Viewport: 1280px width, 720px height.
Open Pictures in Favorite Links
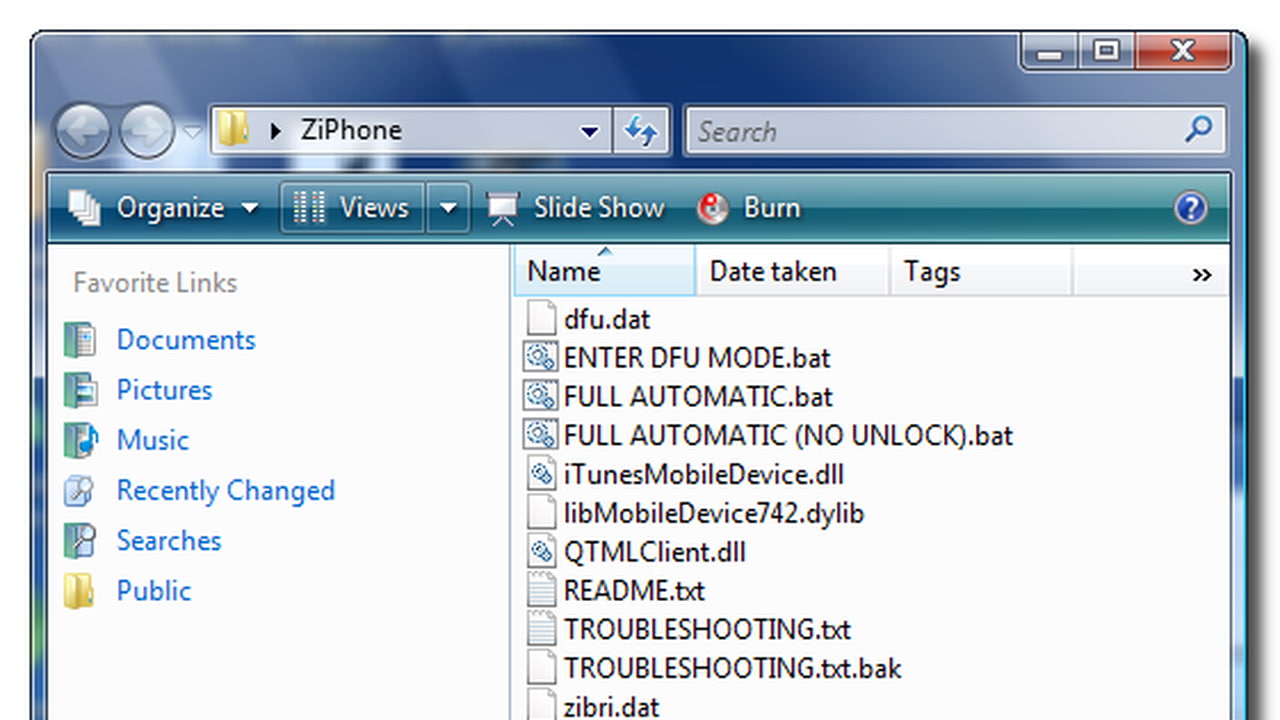pyautogui.click(x=165, y=390)
